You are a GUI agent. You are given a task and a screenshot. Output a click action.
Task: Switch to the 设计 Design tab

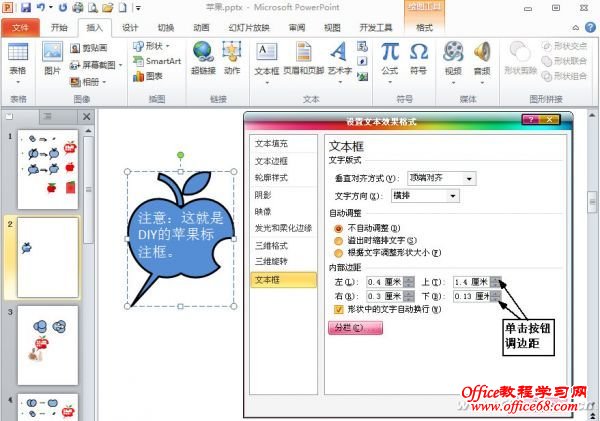pyautogui.click(x=130, y=28)
